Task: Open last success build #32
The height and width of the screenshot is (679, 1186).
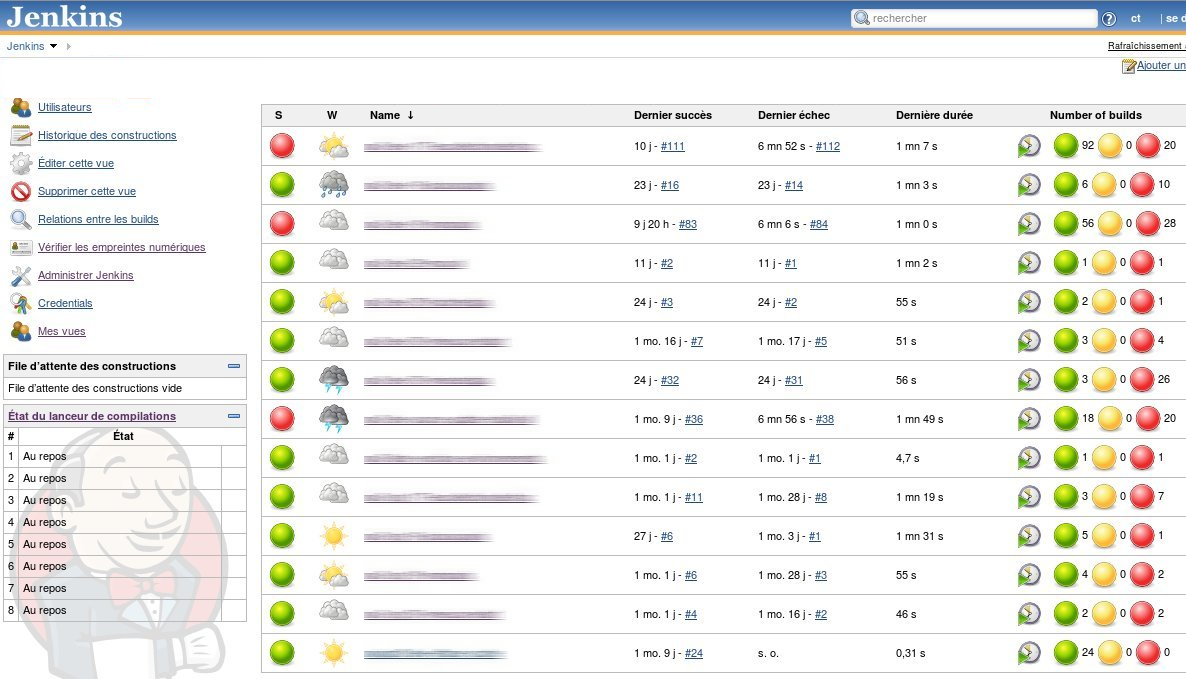Action: 669,380
